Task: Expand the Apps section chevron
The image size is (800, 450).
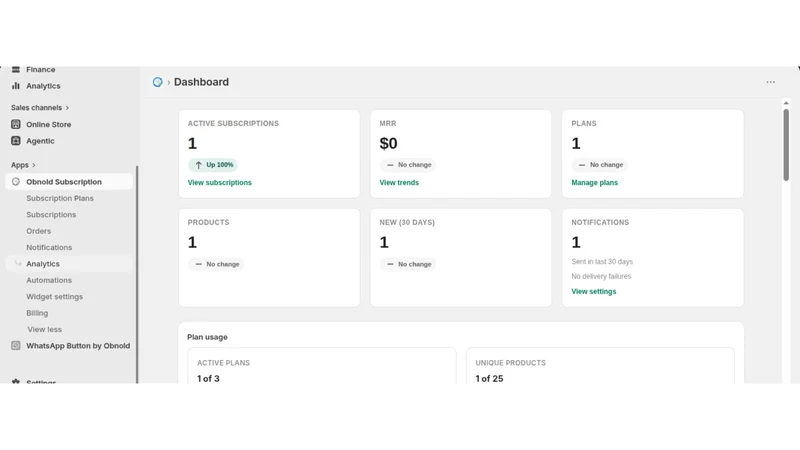Action: click(34, 165)
